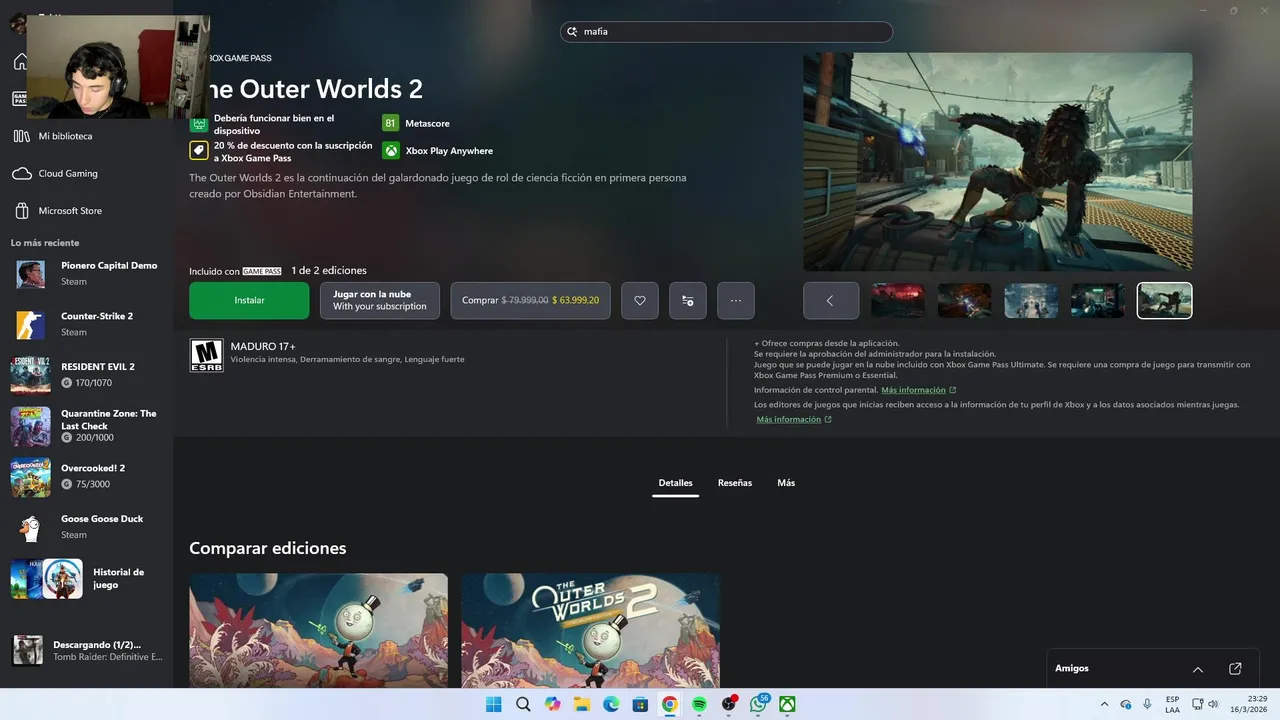Open Overcooked! 2 in recent list
This screenshot has width=1280, height=720.
(86, 476)
